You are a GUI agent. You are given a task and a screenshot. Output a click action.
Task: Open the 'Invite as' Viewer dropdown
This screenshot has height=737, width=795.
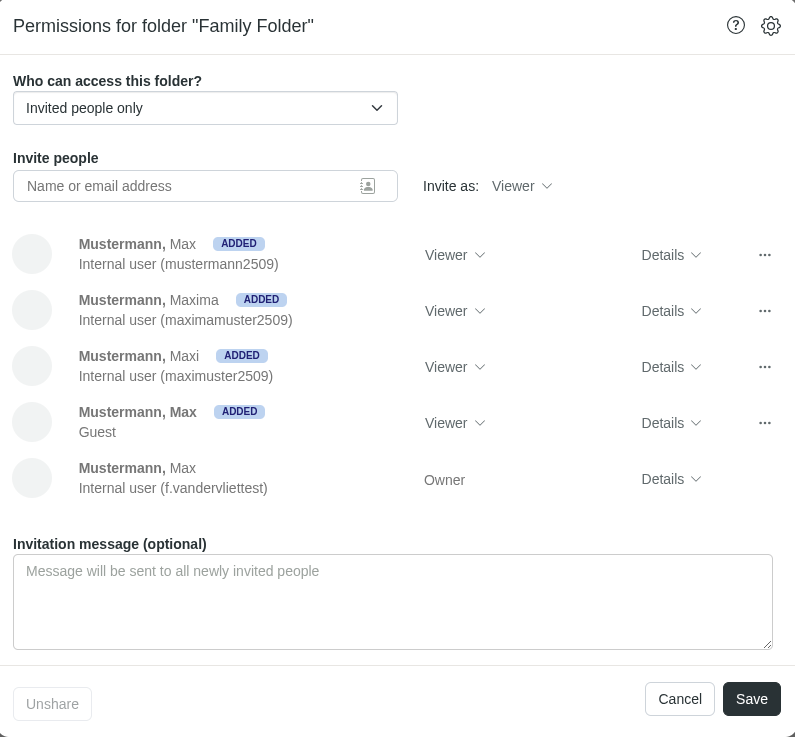(x=522, y=186)
